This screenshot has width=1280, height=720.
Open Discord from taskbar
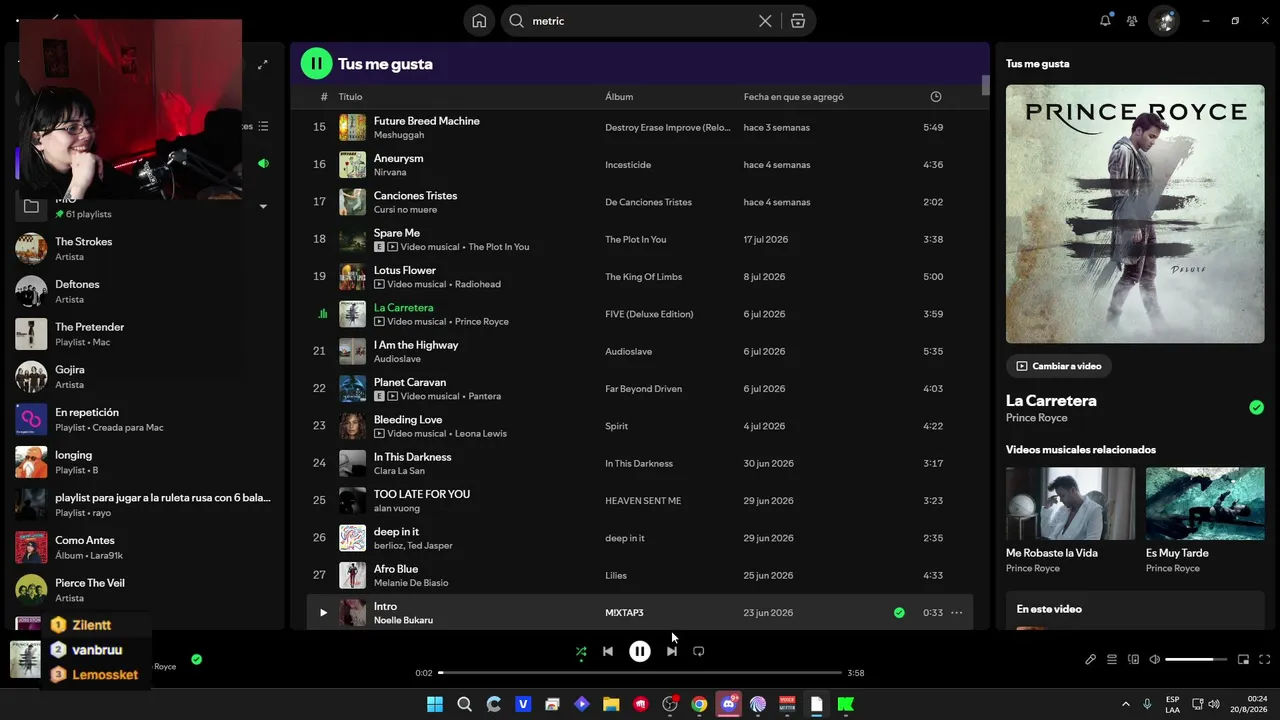coord(729,704)
